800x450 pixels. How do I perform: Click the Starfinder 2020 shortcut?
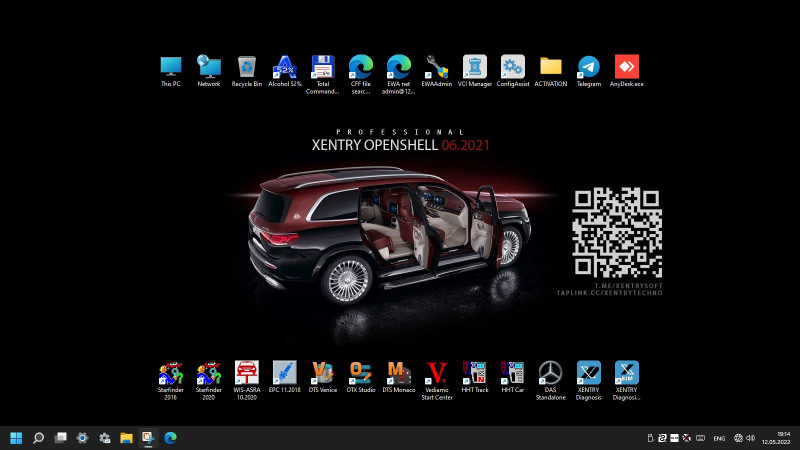[209, 374]
